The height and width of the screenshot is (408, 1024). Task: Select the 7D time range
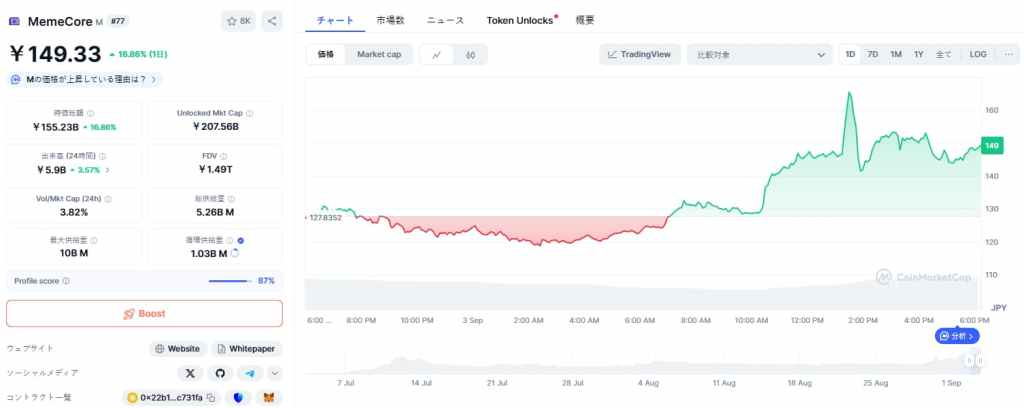872,55
